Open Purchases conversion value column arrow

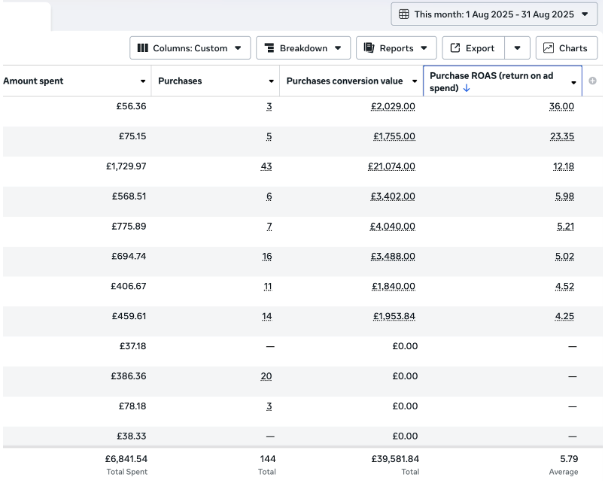tap(414, 81)
